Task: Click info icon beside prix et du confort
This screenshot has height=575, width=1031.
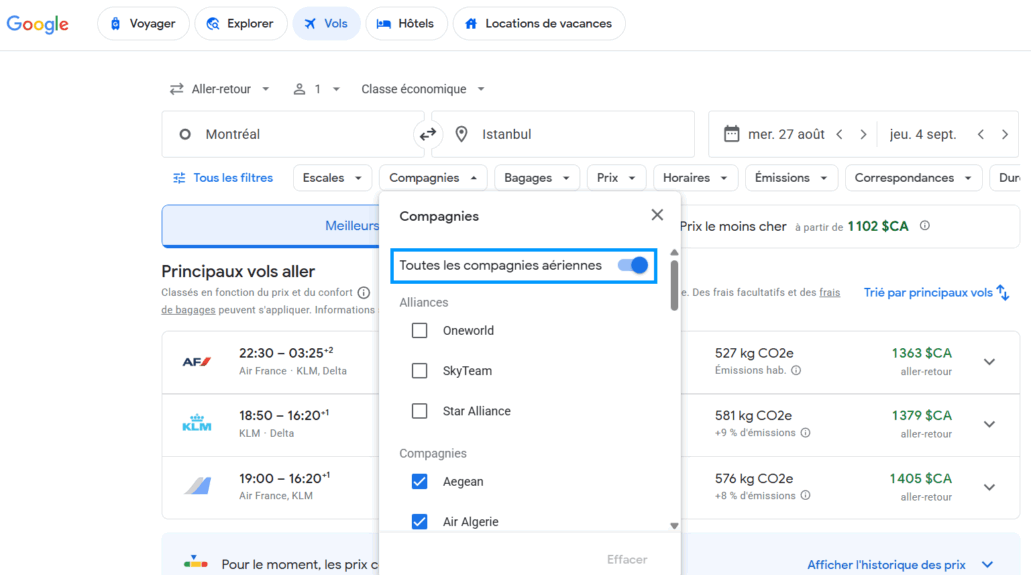Action: pyautogui.click(x=364, y=292)
